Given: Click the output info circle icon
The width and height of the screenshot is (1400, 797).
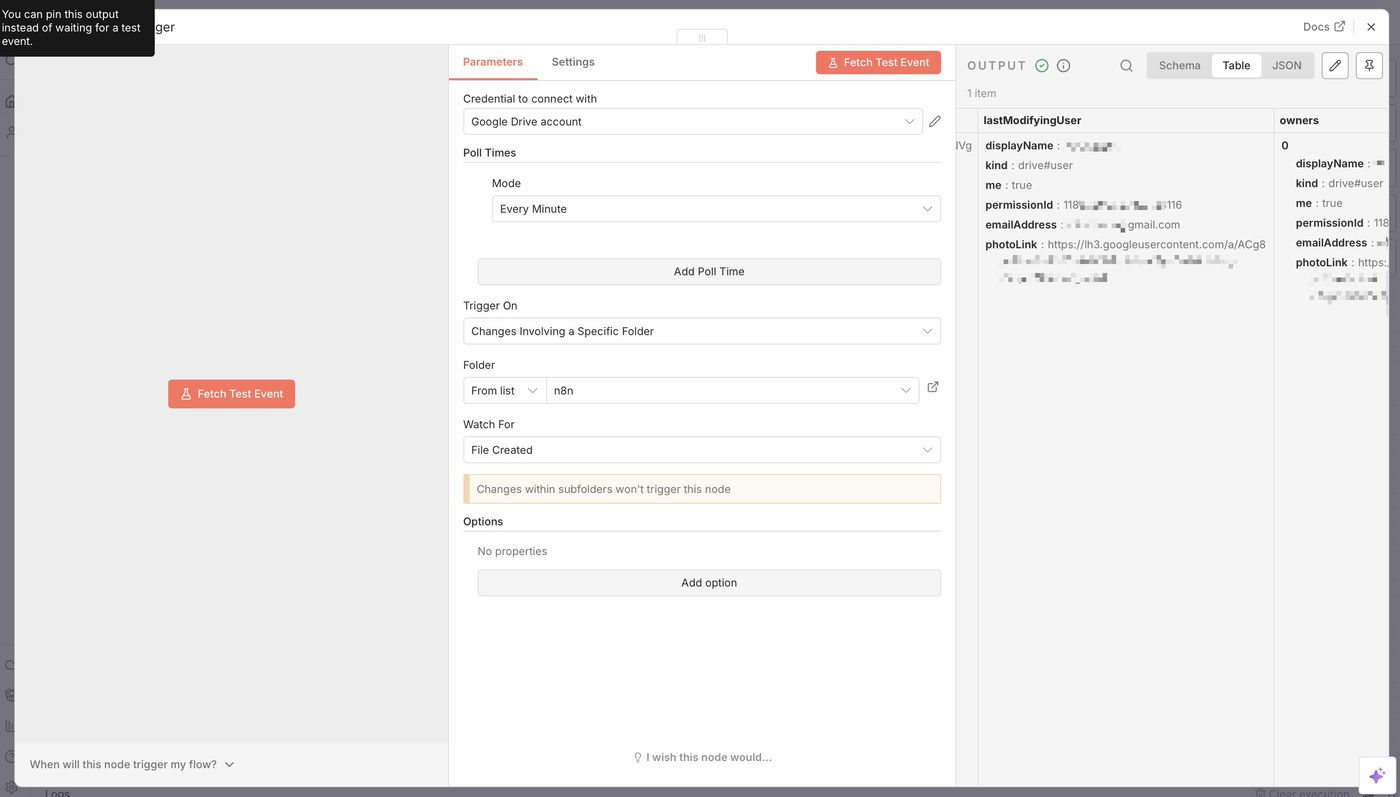Looking at the screenshot, I should coord(1063,66).
